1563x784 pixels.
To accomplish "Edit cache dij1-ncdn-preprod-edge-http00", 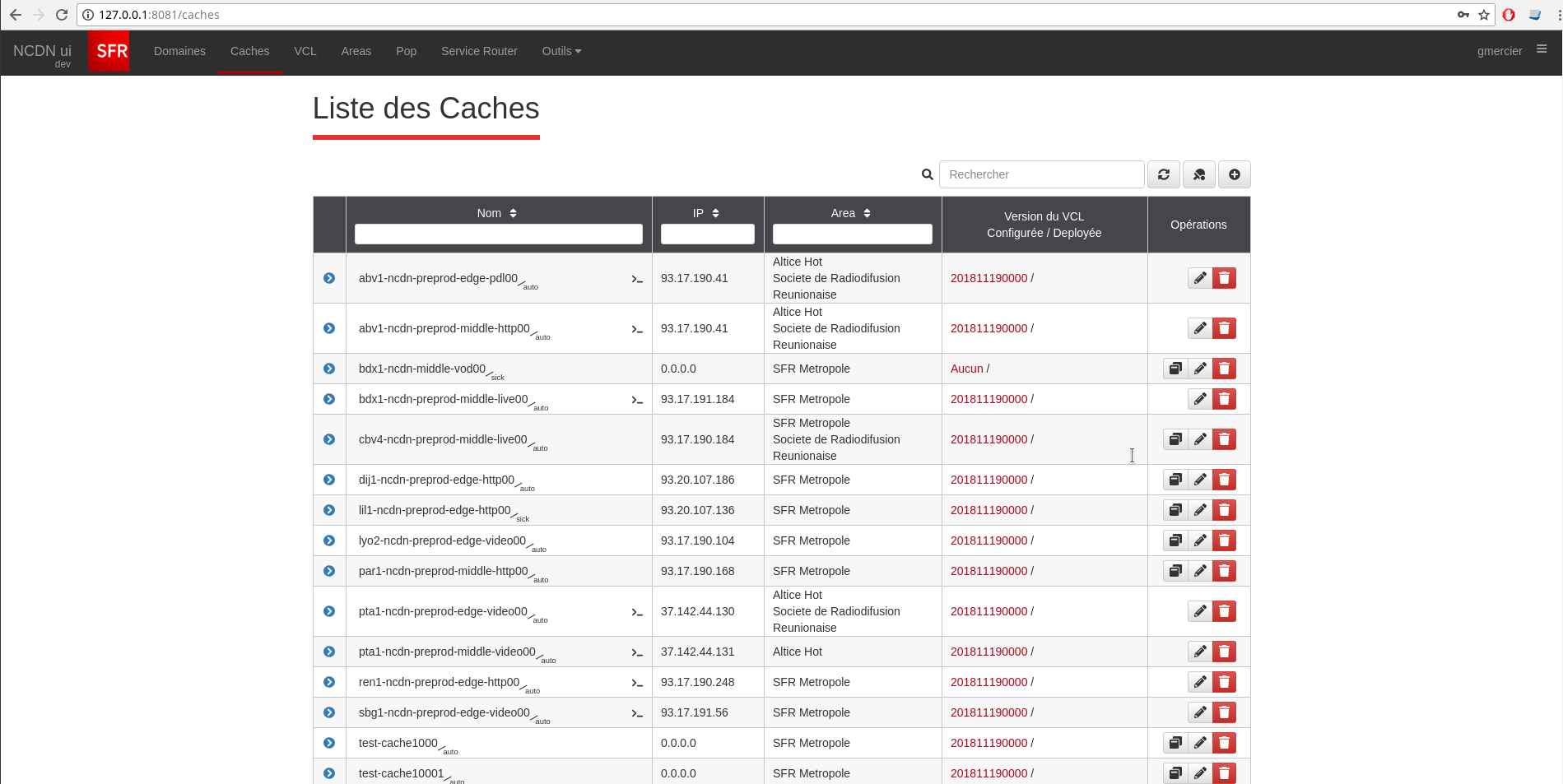I will click(x=1200, y=480).
